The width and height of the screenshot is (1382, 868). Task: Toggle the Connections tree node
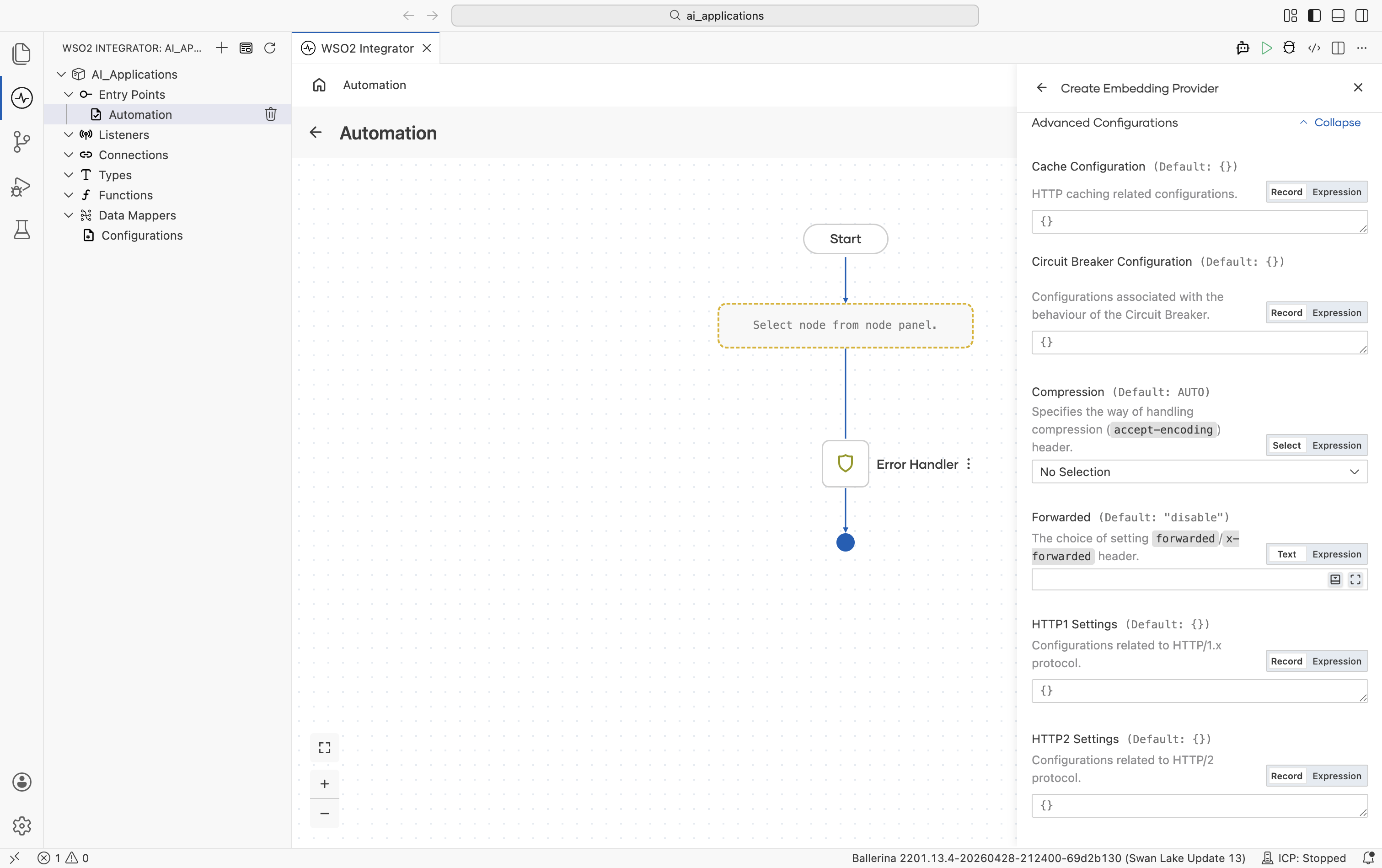[68, 155]
